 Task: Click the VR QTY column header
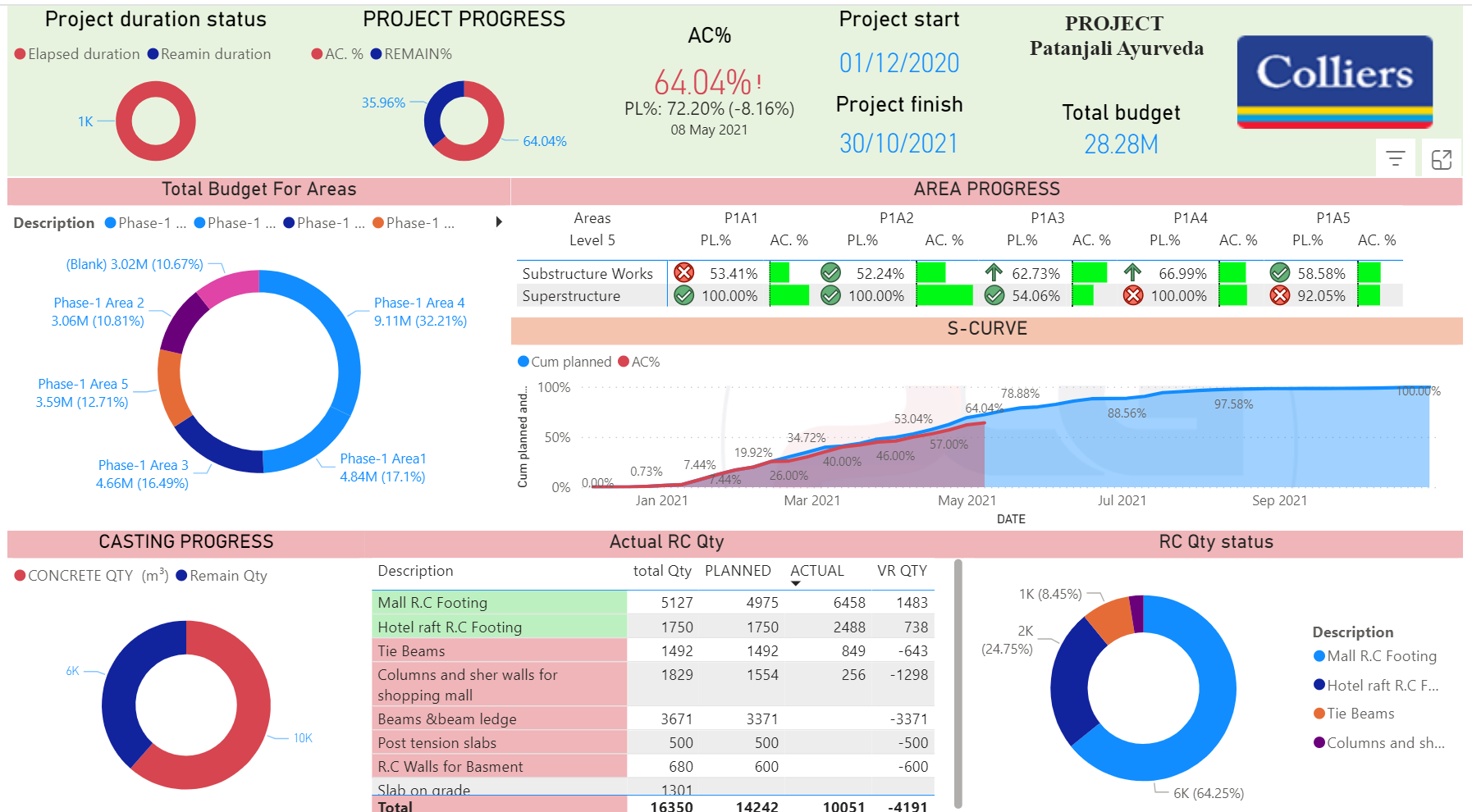902,571
